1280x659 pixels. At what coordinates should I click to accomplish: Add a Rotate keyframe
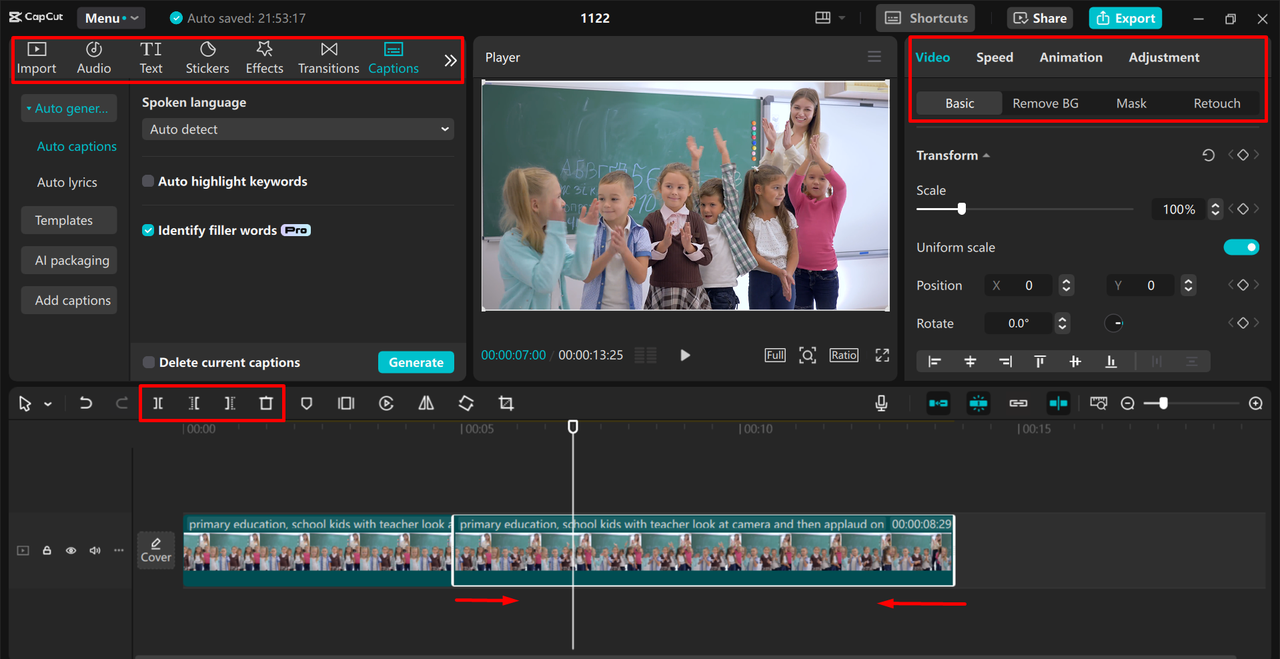click(1243, 323)
